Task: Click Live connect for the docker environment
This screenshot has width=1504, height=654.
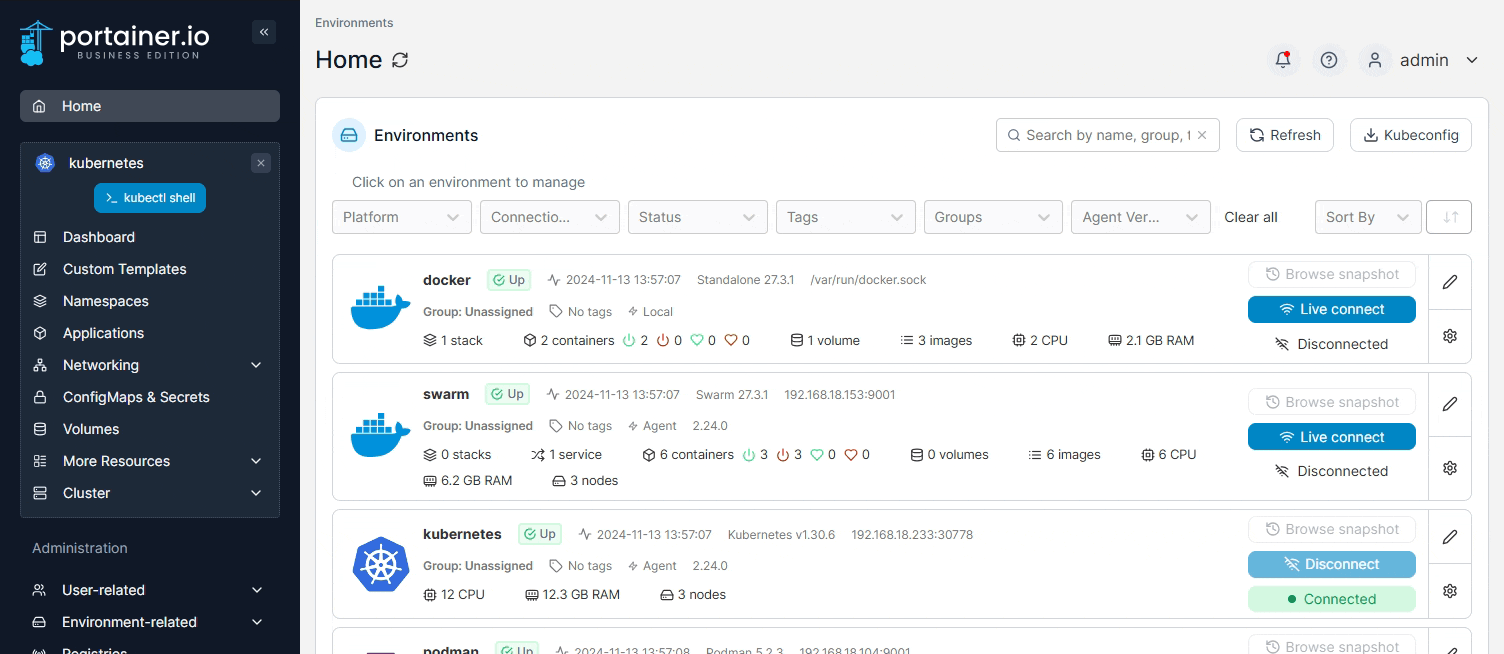Action: 1331,309
